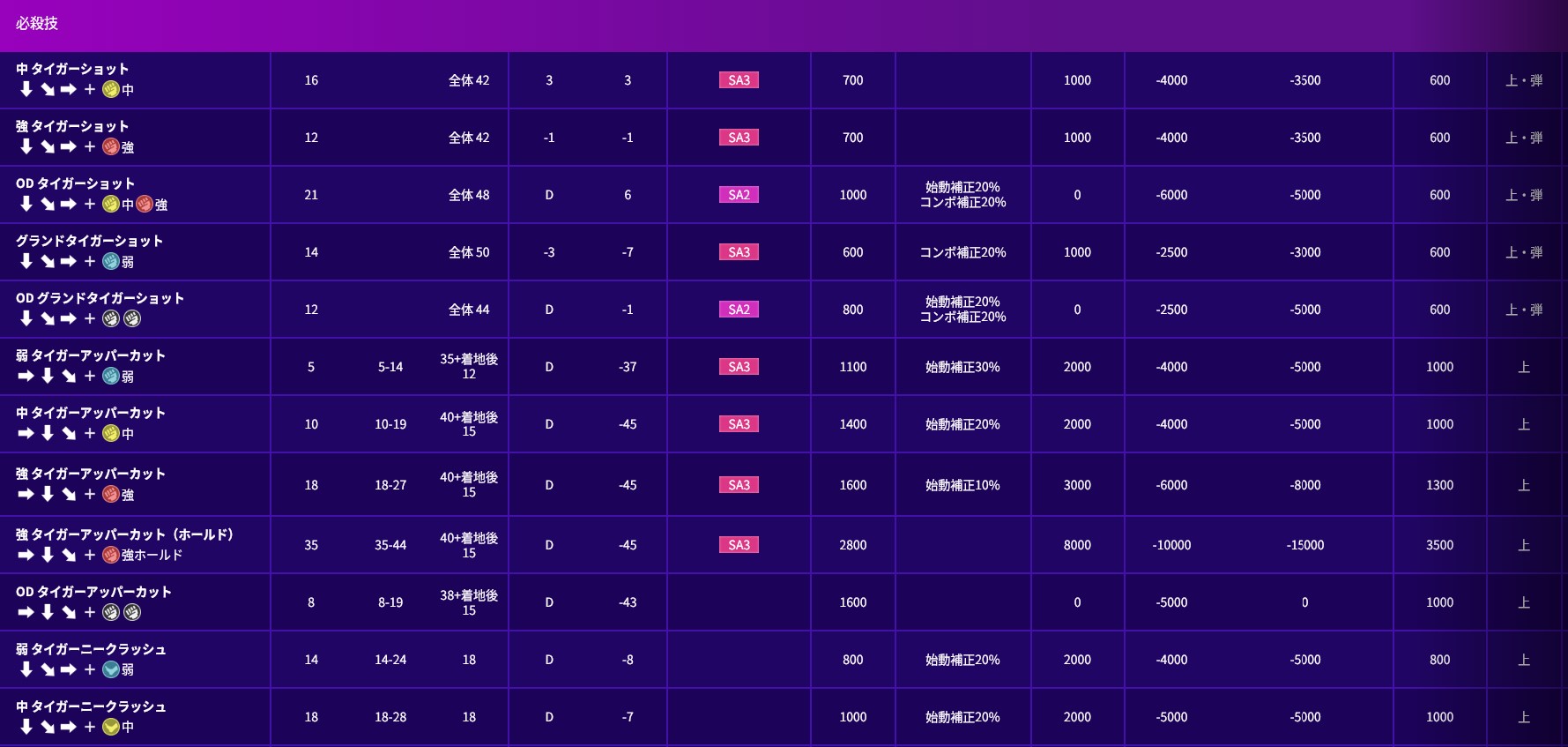Screen dimensions: 1568x747
Task: Click SA2 badge in OD タイガーショット row
Action: (739, 195)
